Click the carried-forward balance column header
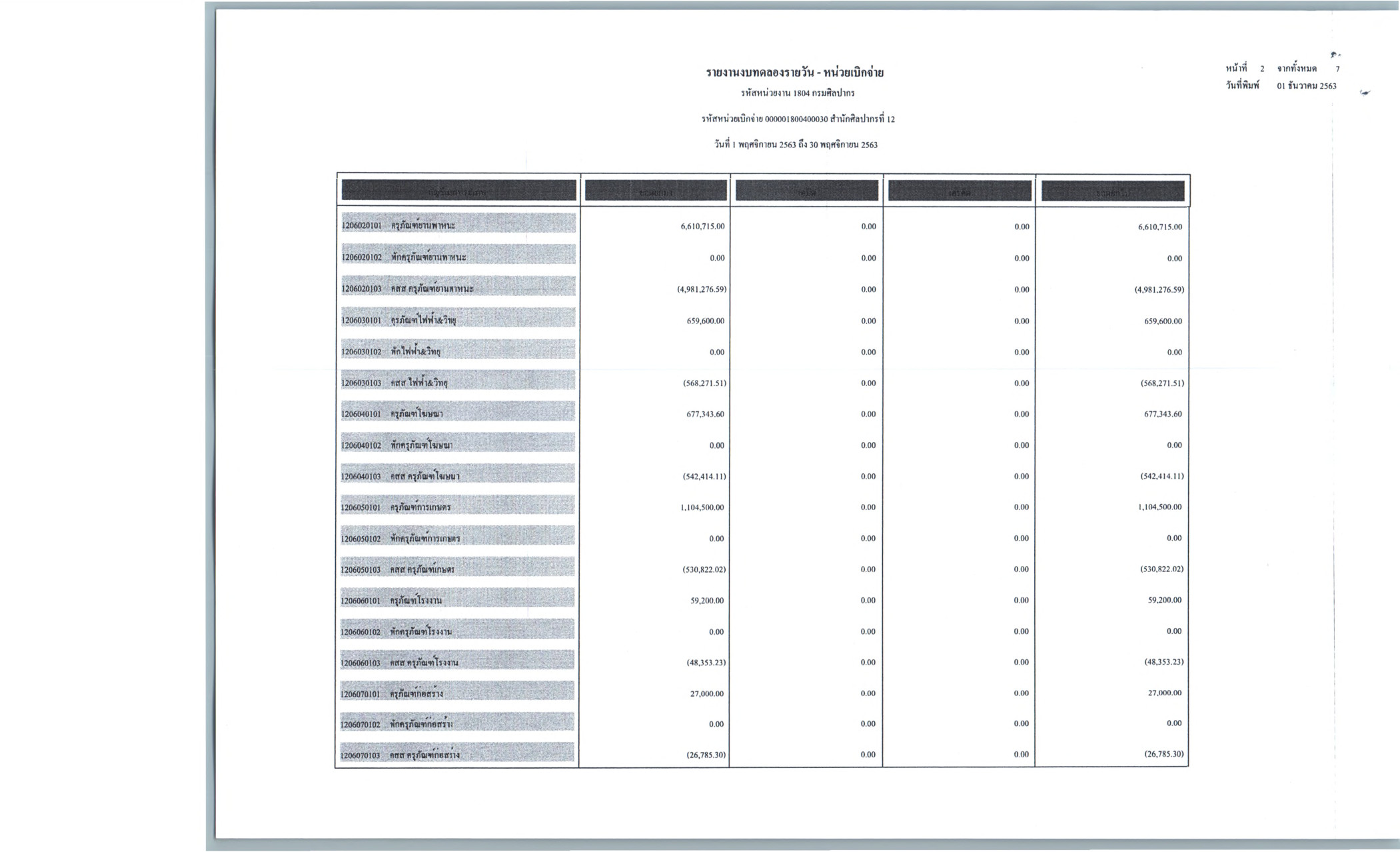The width and height of the screenshot is (1400, 852). pyautogui.click(x=1112, y=192)
